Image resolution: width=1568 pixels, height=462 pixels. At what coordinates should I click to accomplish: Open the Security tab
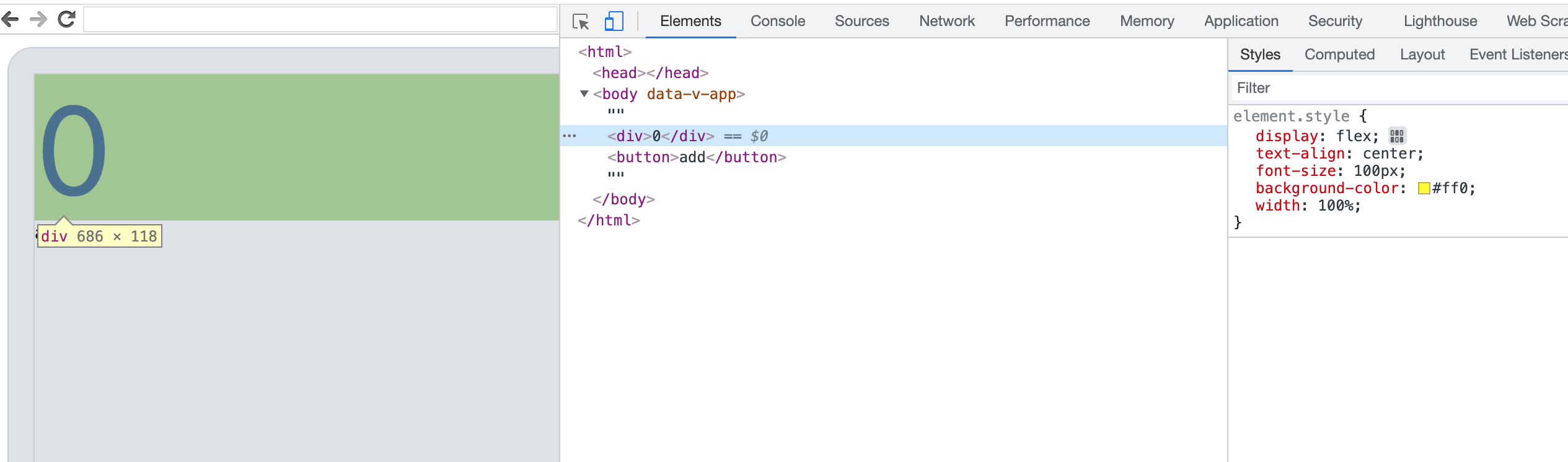[x=1335, y=21]
